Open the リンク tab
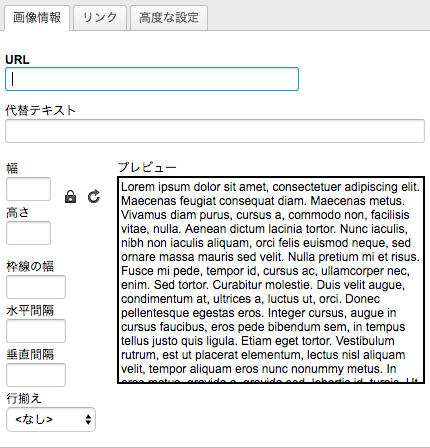 tap(100, 18)
